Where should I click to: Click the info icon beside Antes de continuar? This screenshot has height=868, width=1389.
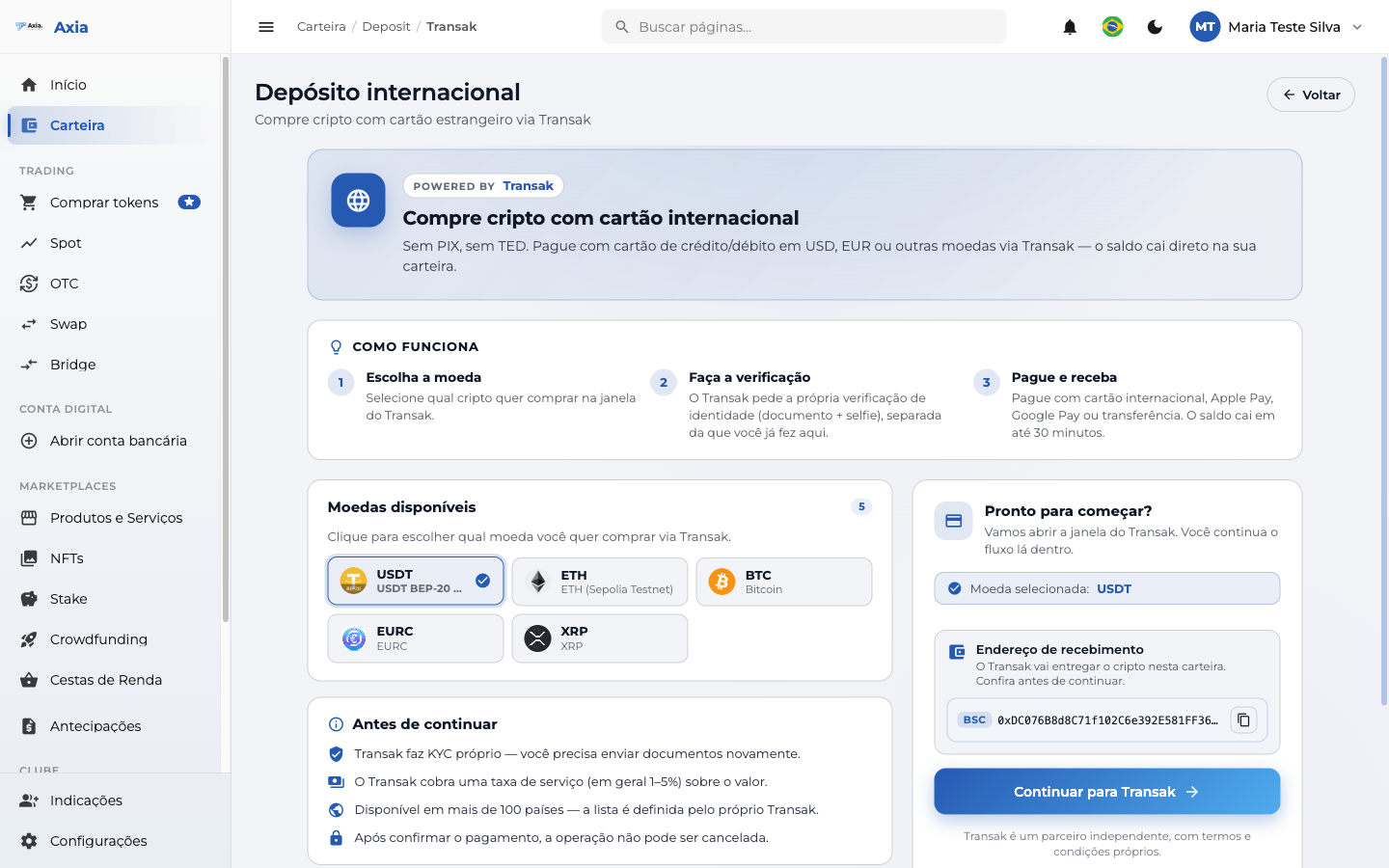tap(336, 724)
